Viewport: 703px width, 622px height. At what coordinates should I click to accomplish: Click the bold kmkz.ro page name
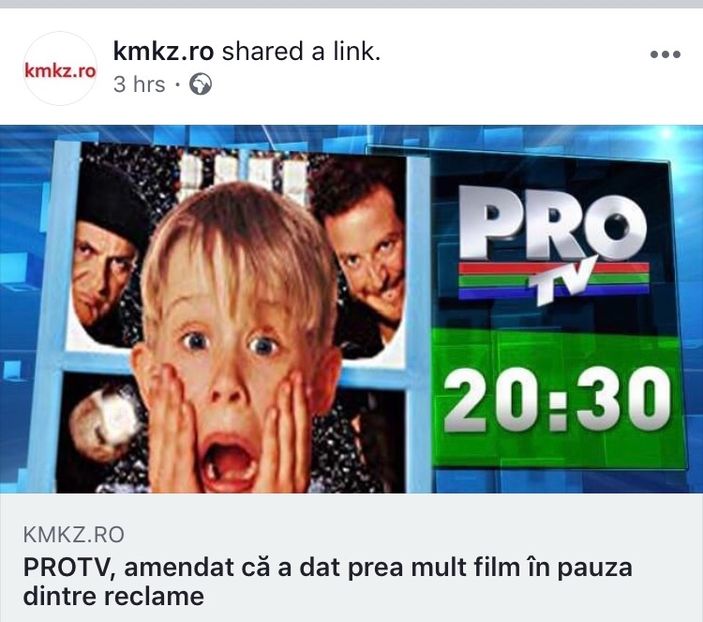click(x=163, y=52)
